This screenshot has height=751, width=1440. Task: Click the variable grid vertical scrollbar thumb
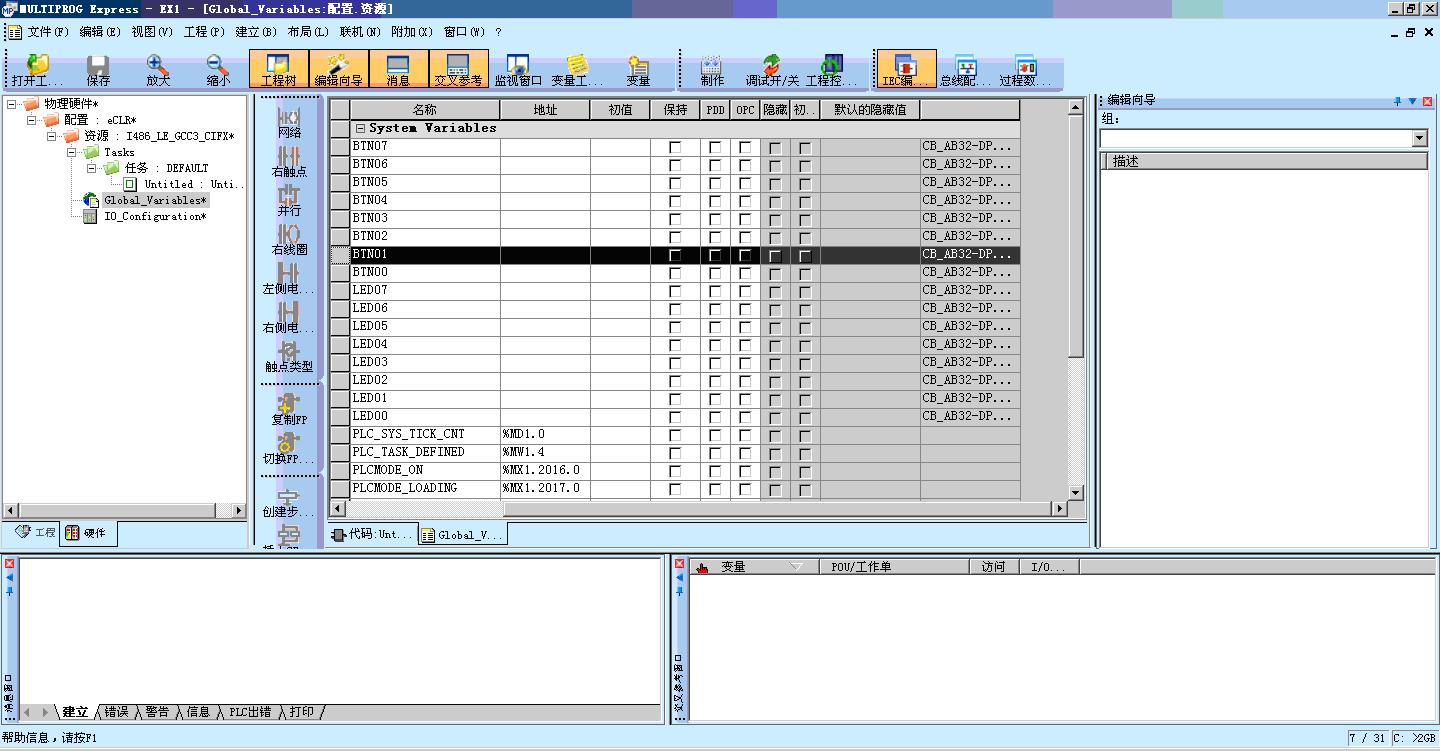click(1076, 235)
